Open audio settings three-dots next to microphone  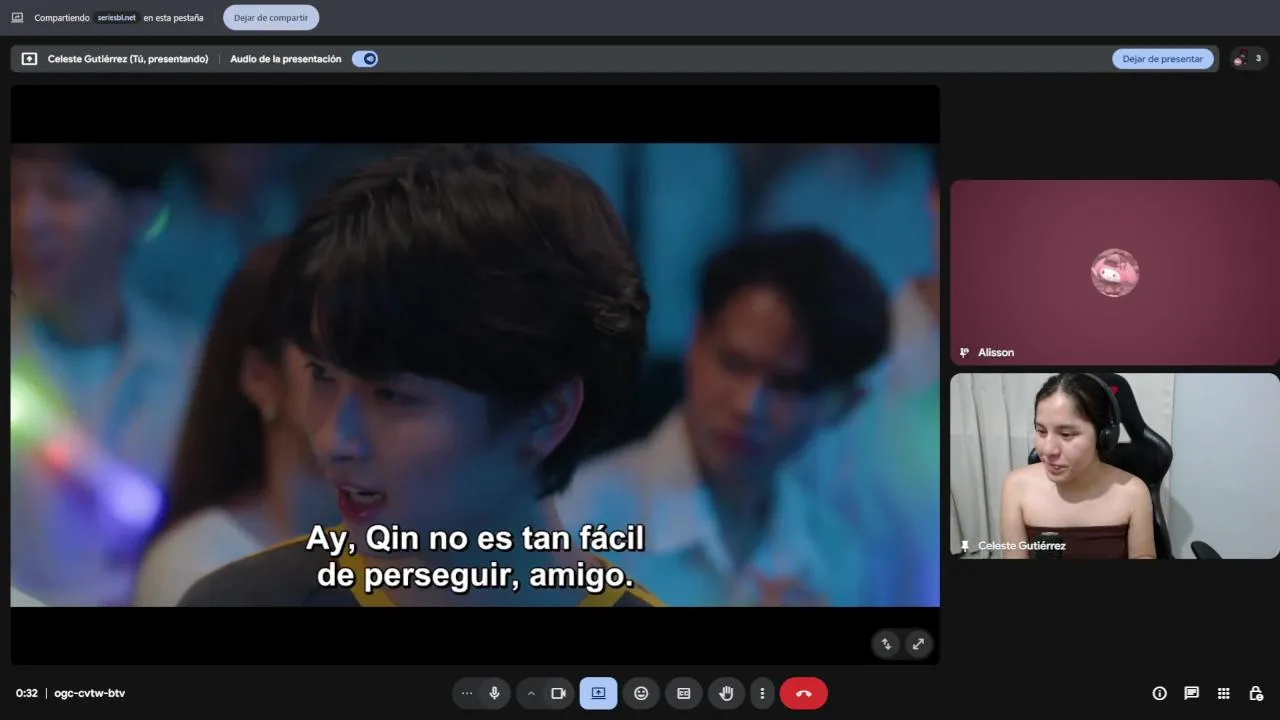tap(467, 693)
